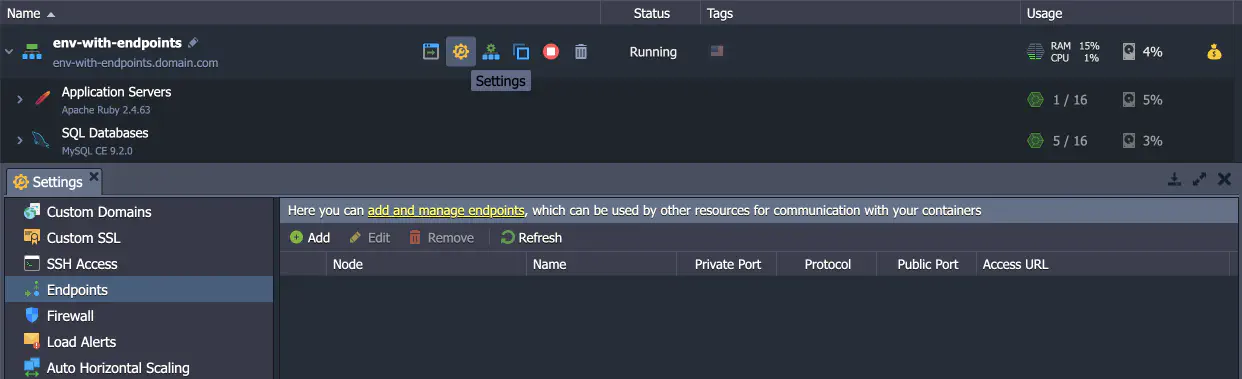
Task: Open the billing money bag icon
Action: tap(1214, 52)
